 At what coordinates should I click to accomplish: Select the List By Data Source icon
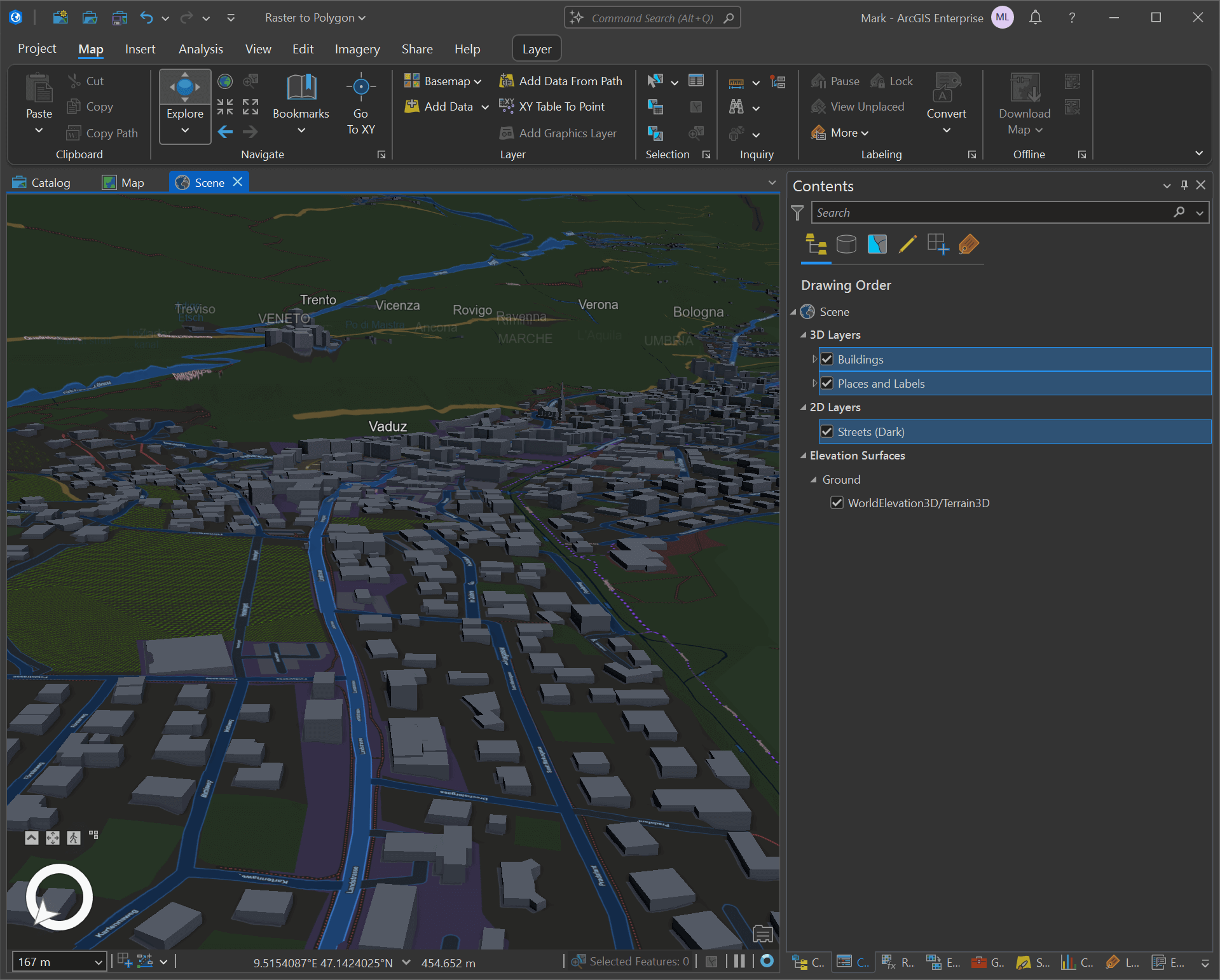click(x=846, y=245)
